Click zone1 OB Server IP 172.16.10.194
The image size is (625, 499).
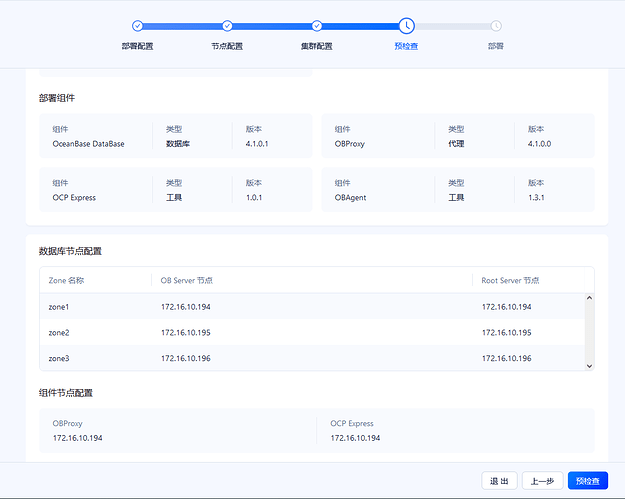(x=186, y=307)
